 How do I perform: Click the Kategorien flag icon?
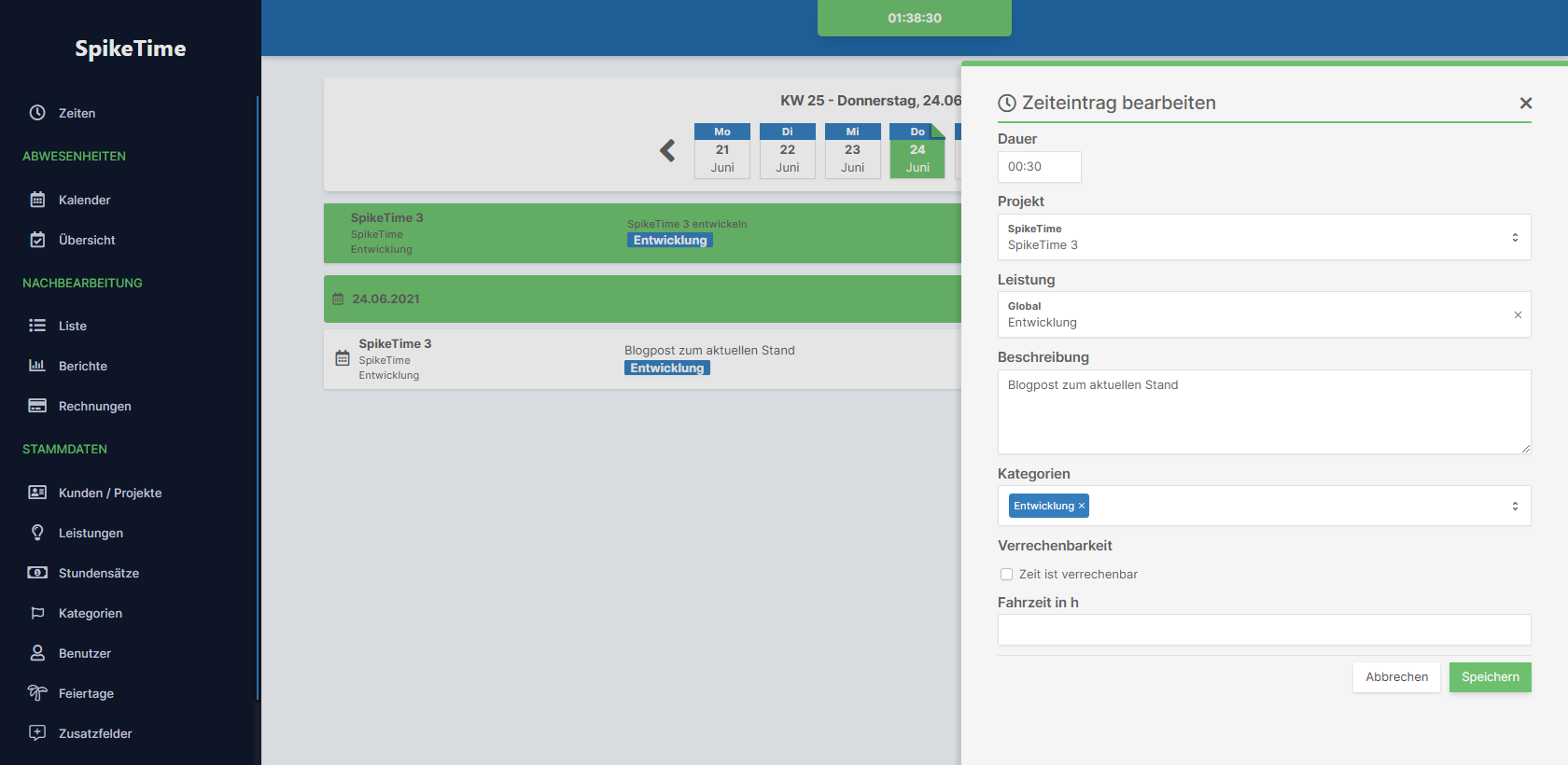coord(37,613)
